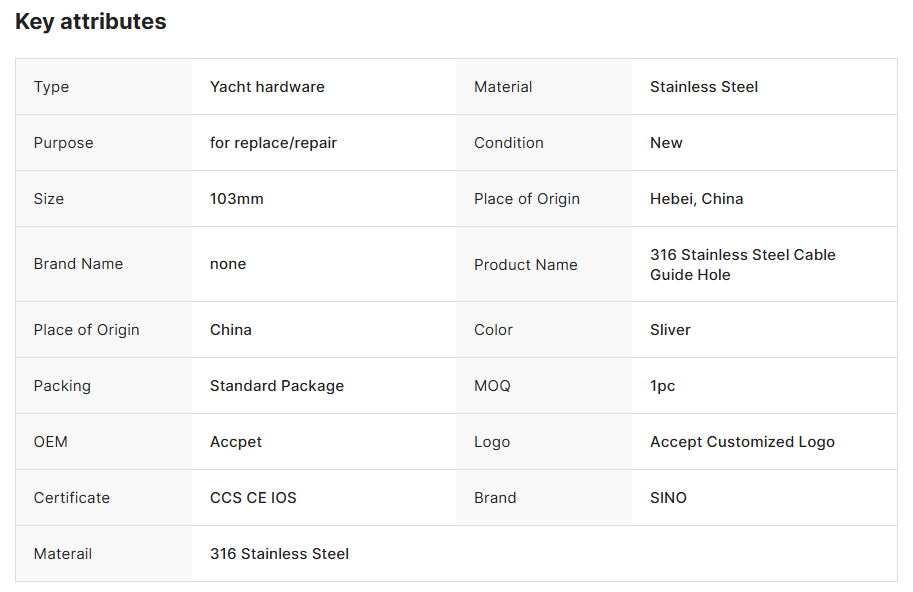The image size is (913, 592).
Task: Click the Accept Customized Logo value
Action: coord(742,442)
